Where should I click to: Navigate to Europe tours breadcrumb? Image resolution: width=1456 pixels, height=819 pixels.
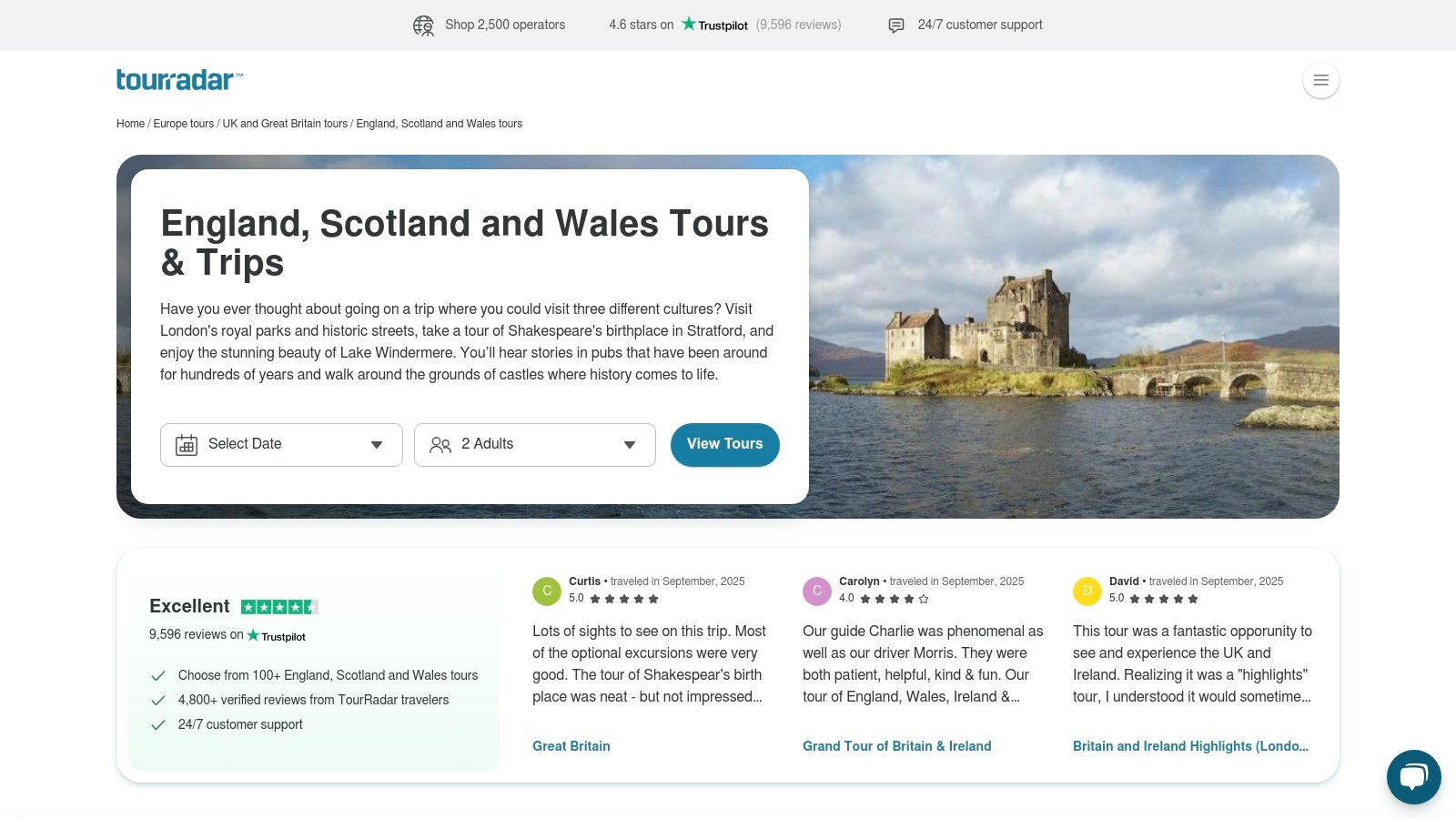tap(183, 123)
